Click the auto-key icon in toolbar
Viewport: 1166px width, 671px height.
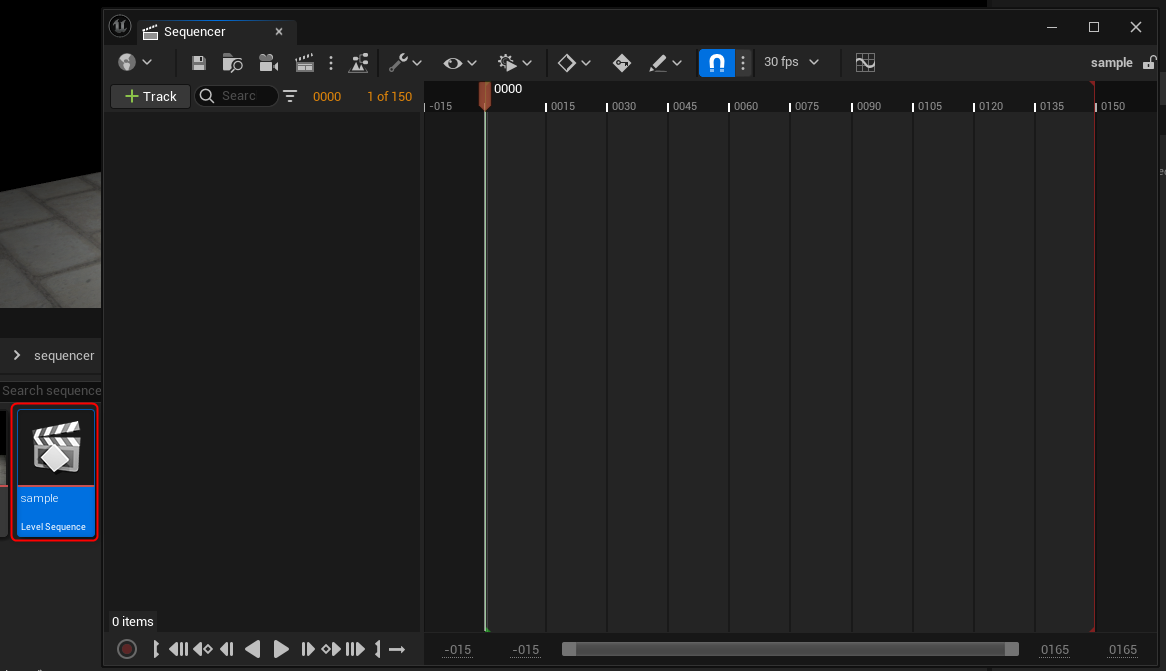[621, 63]
